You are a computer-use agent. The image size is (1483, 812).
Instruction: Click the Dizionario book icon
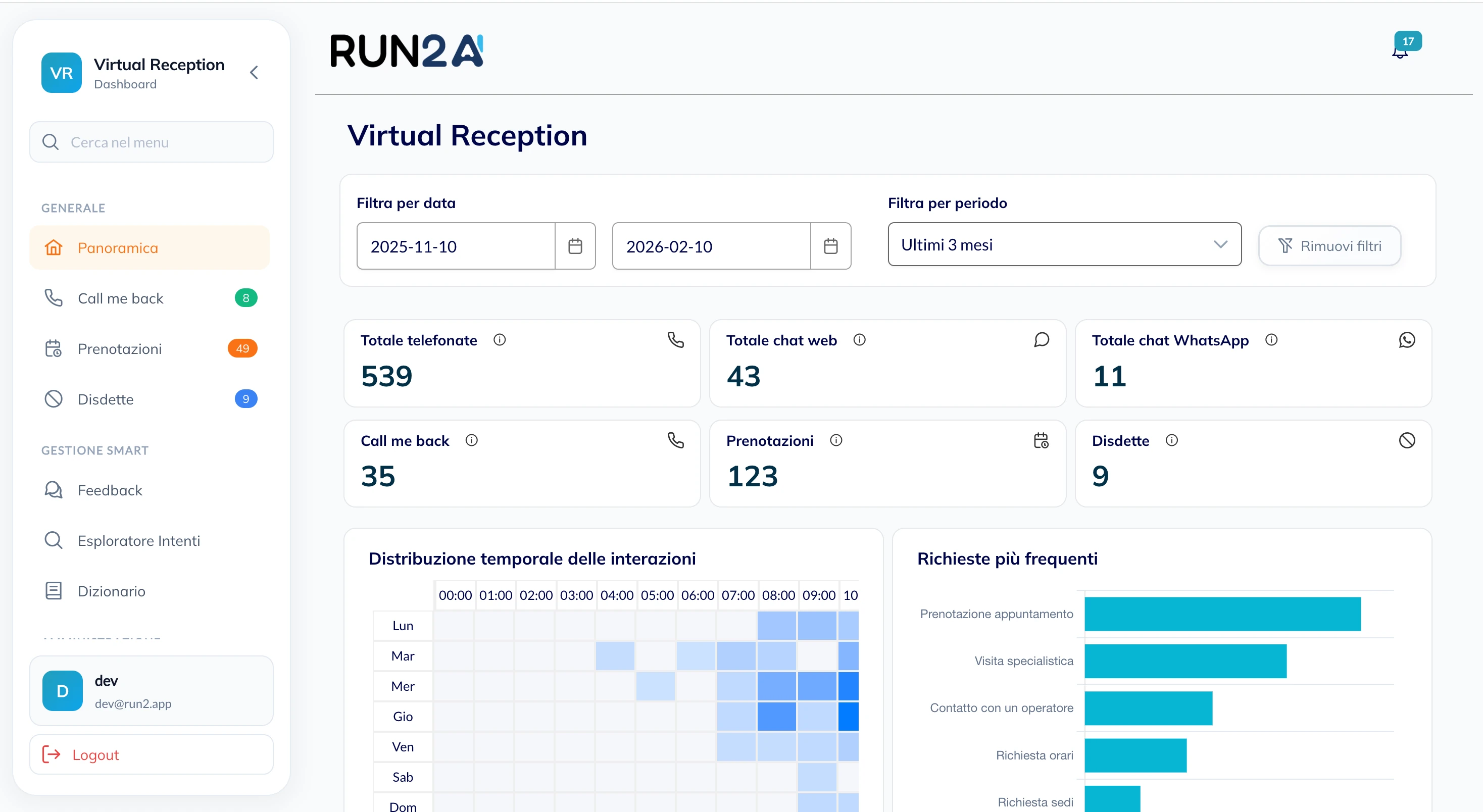click(54, 590)
